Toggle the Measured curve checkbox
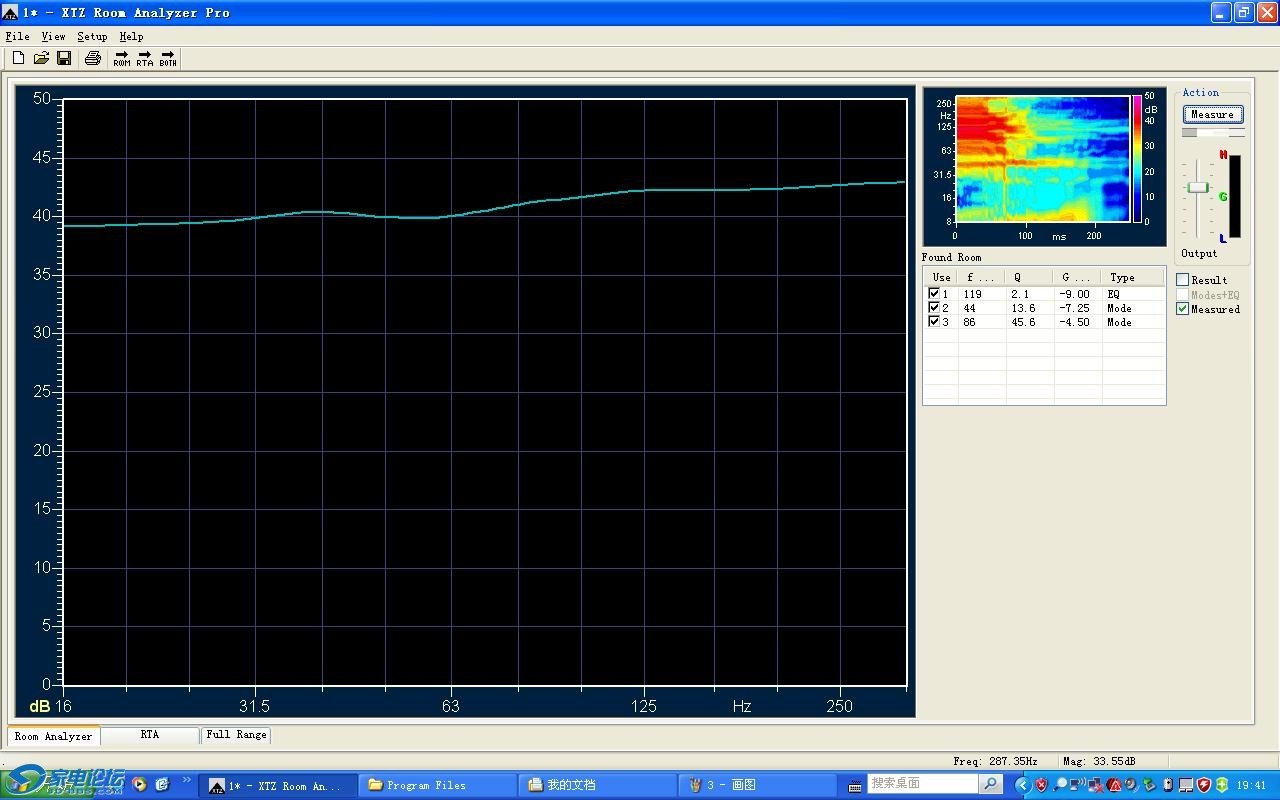1280x800 pixels. coord(1182,309)
